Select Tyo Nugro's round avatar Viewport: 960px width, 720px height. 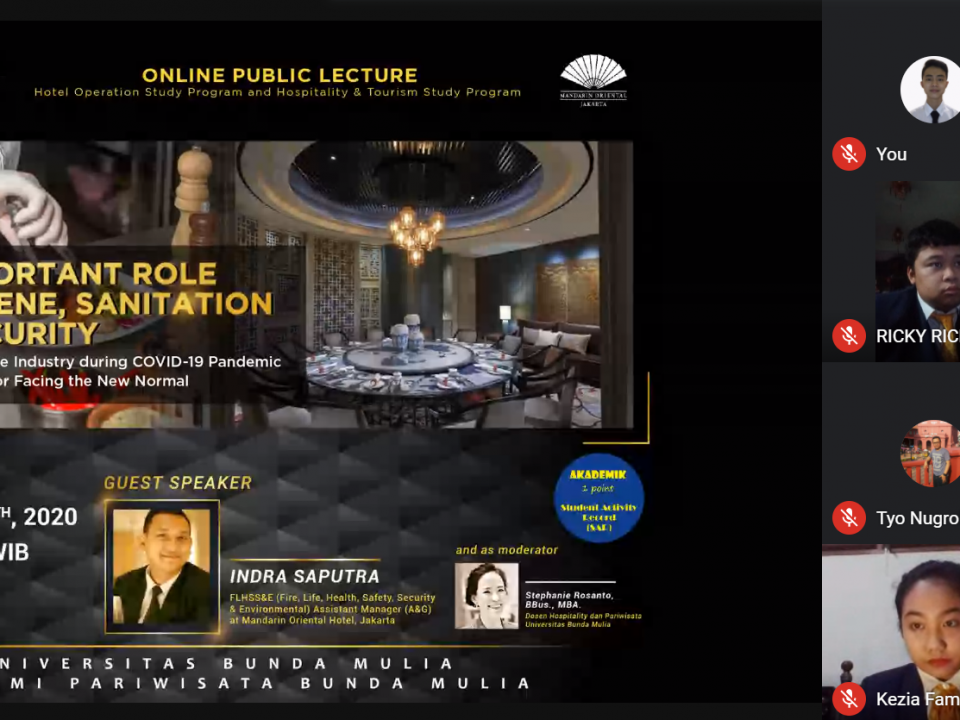point(931,453)
